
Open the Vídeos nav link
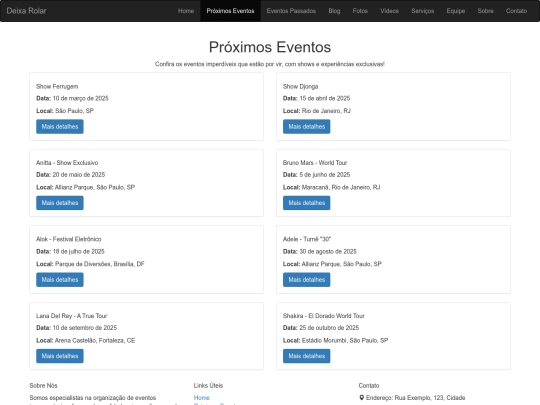click(390, 11)
